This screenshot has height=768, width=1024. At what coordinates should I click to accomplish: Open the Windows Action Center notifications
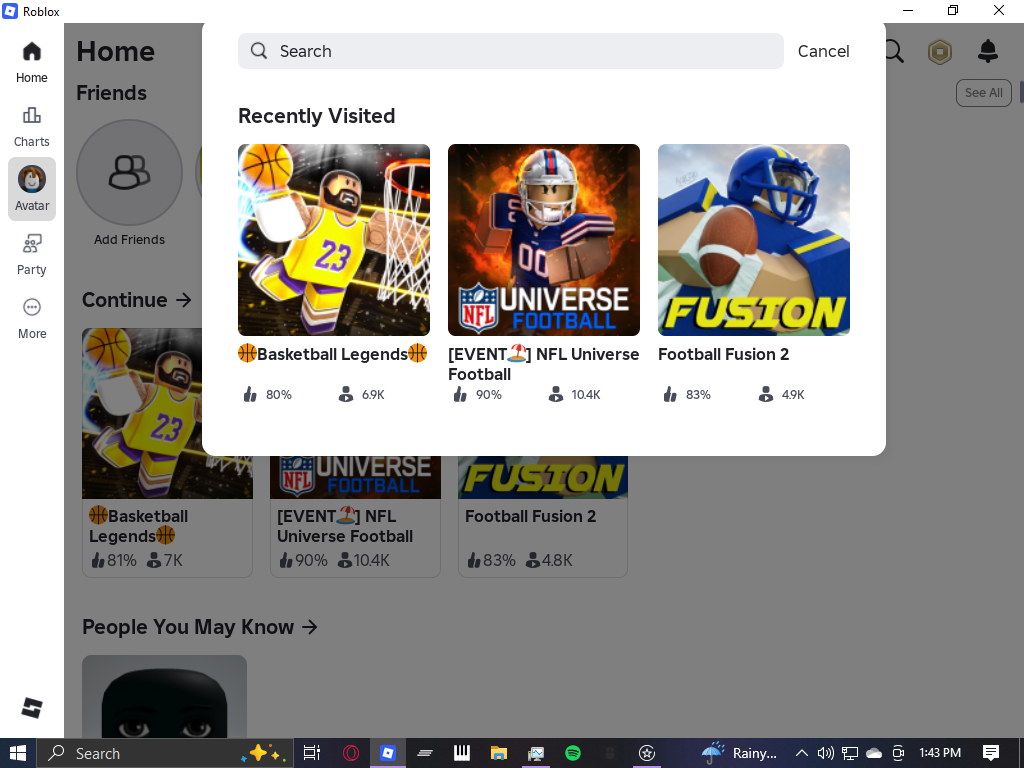(991, 753)
